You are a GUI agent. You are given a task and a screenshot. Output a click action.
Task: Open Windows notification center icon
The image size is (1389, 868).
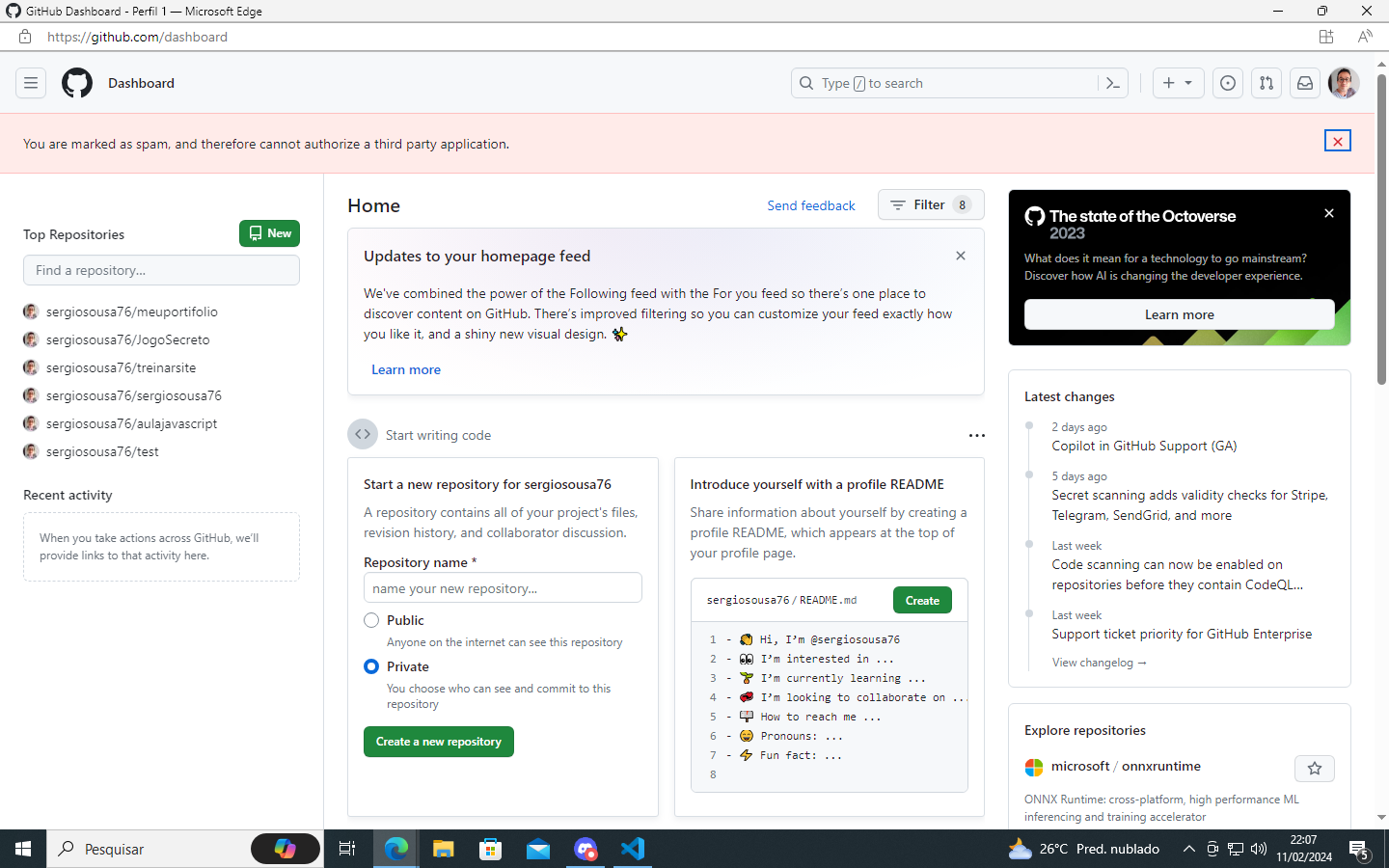1359,850
